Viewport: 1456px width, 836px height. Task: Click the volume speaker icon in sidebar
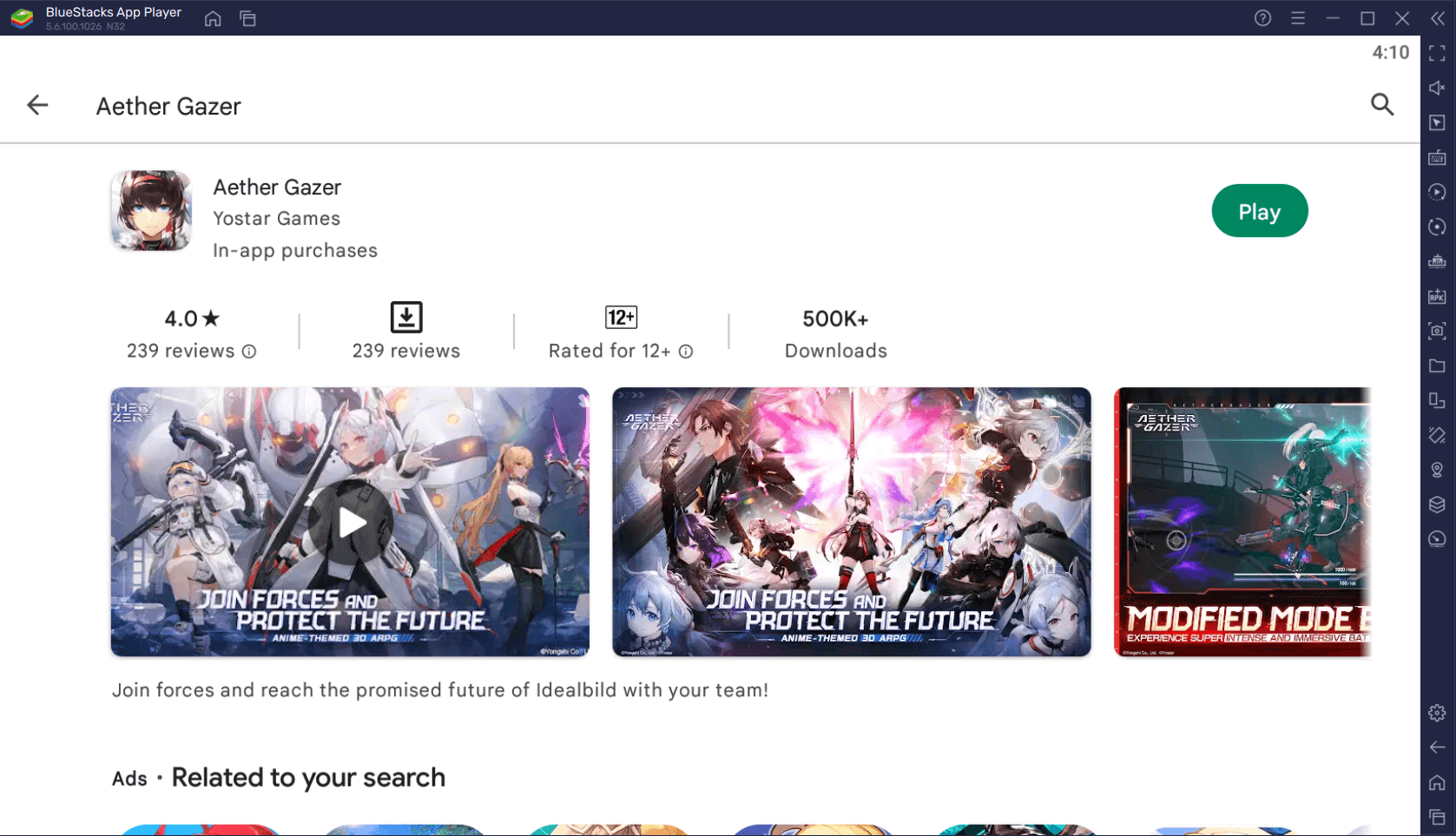(1437, 89)
